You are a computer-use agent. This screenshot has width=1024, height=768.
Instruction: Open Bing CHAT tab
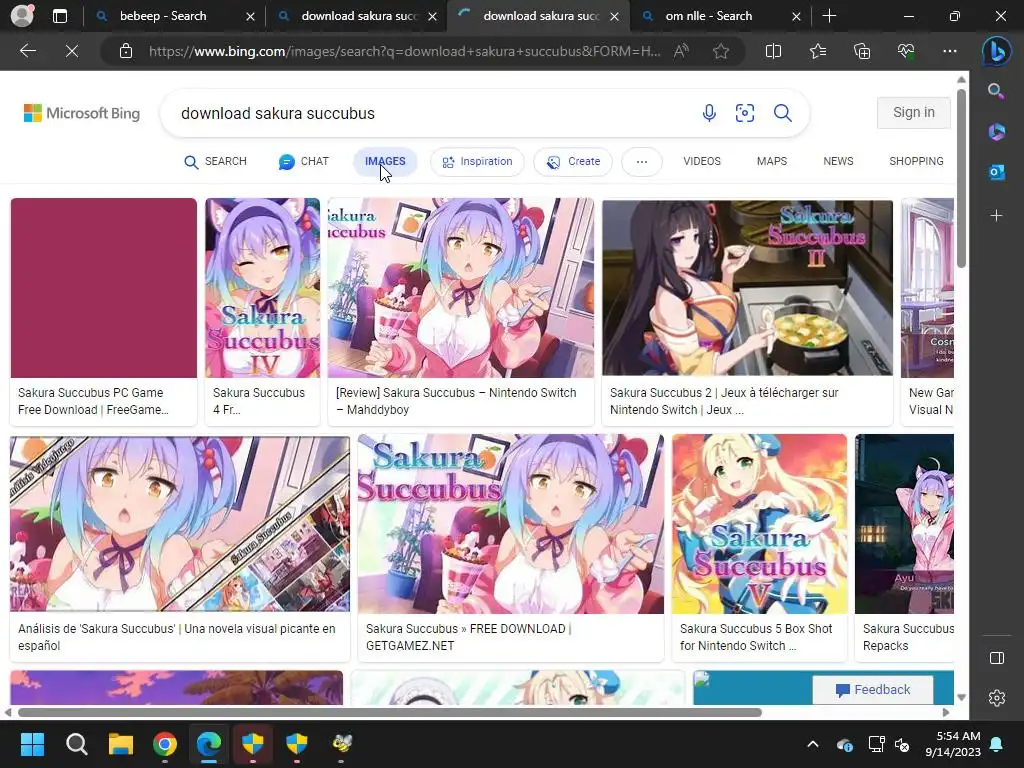tap(304, 161)
